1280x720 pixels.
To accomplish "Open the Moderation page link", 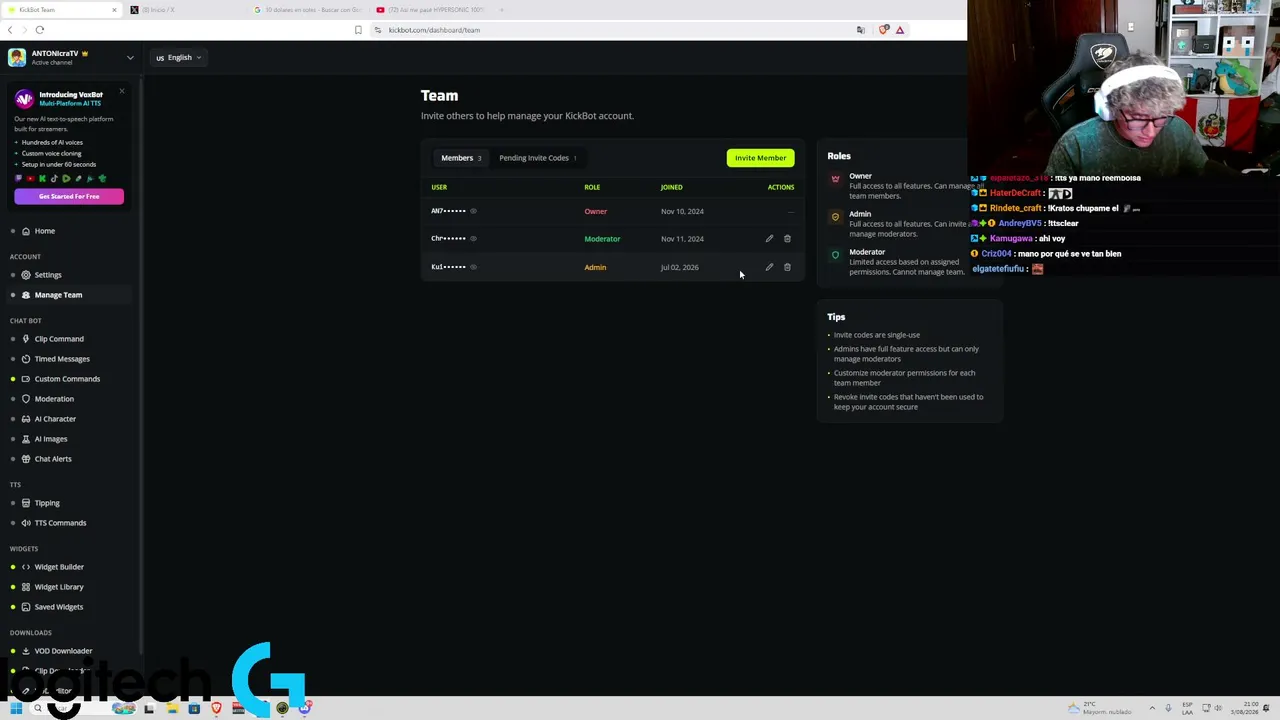I will coord(54,399).
